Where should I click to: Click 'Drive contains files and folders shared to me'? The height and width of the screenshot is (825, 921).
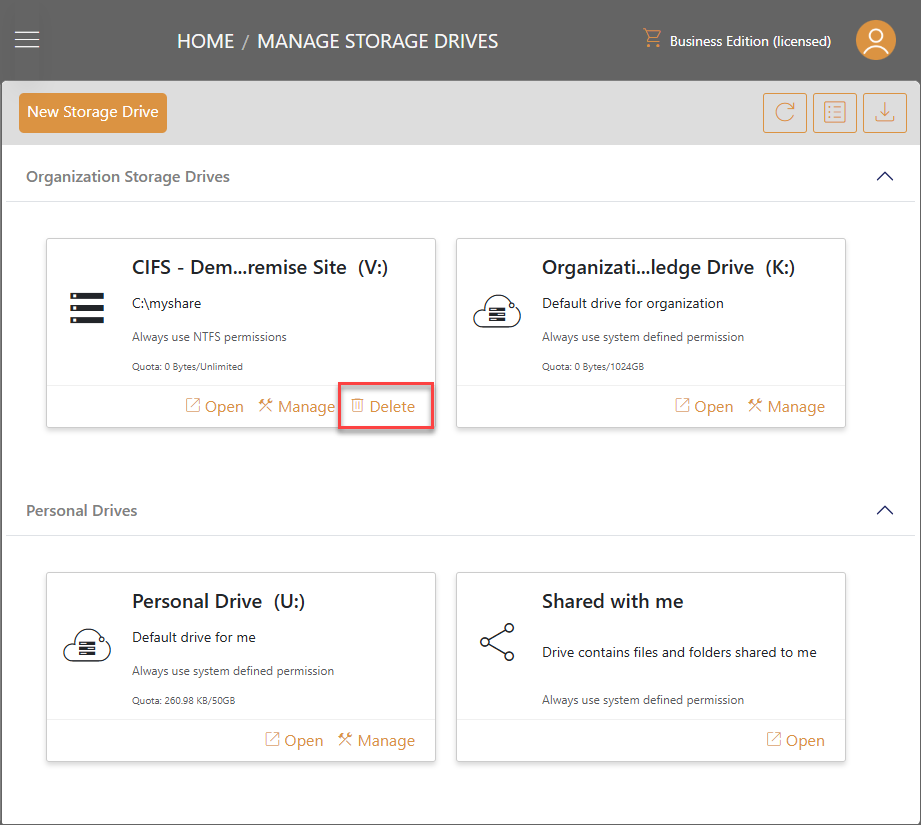coord(679,652)
